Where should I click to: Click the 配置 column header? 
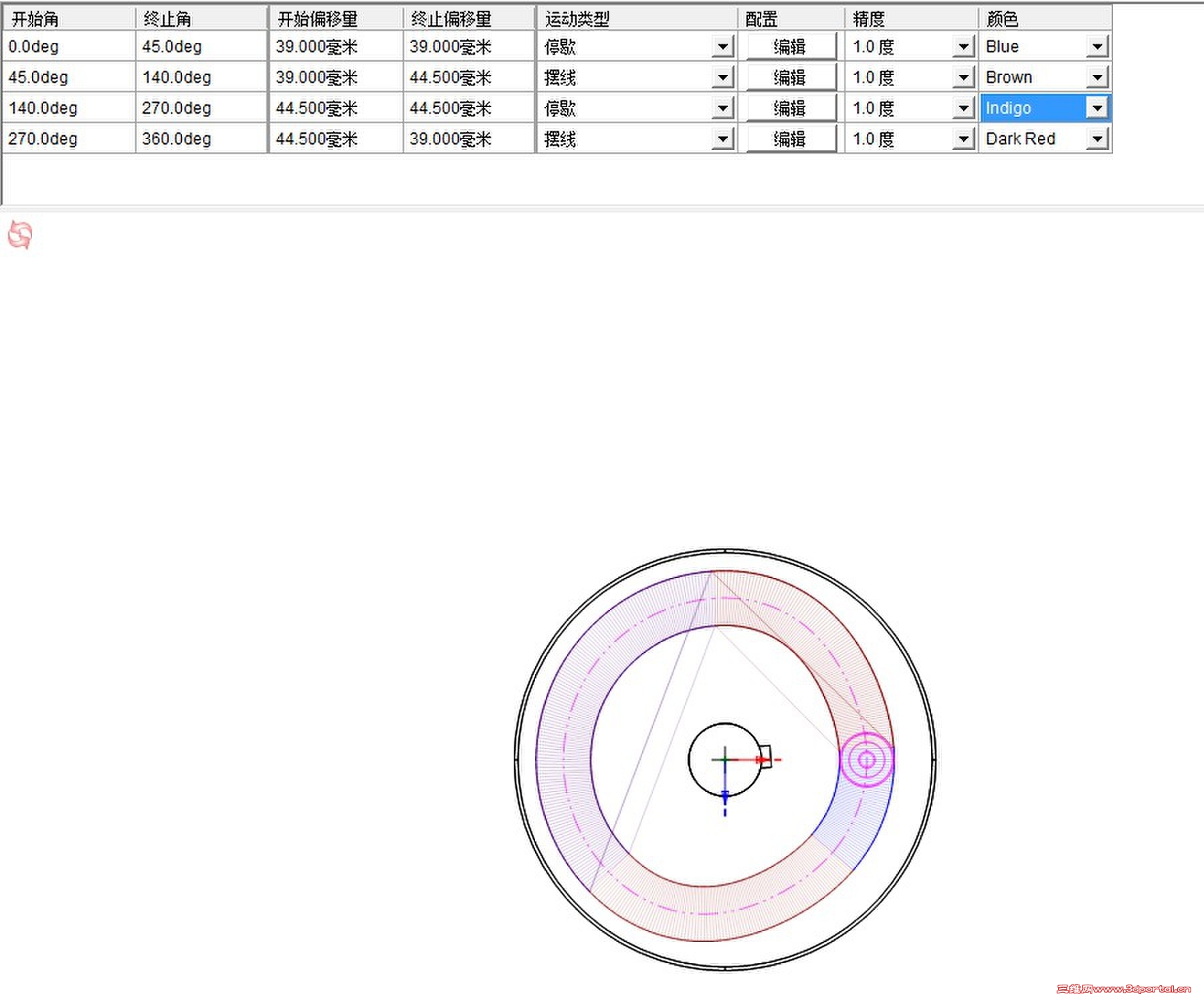point(791,19)
